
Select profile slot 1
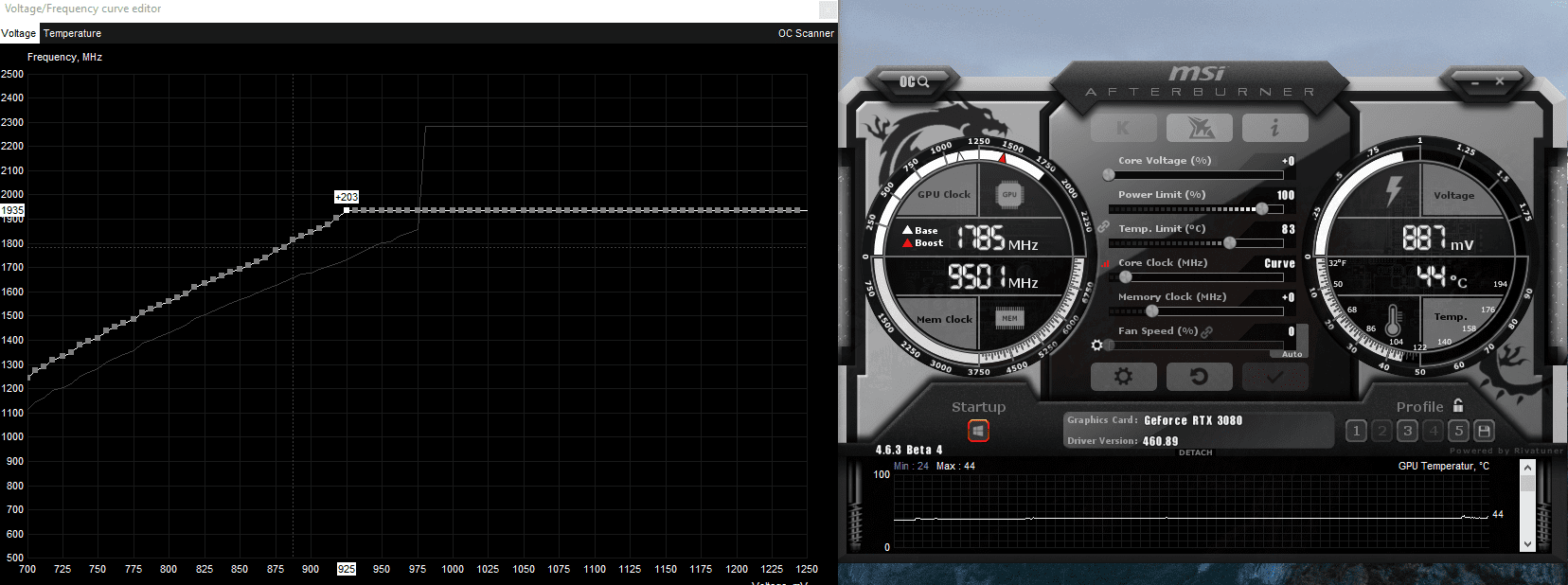tap(1356, 432)
